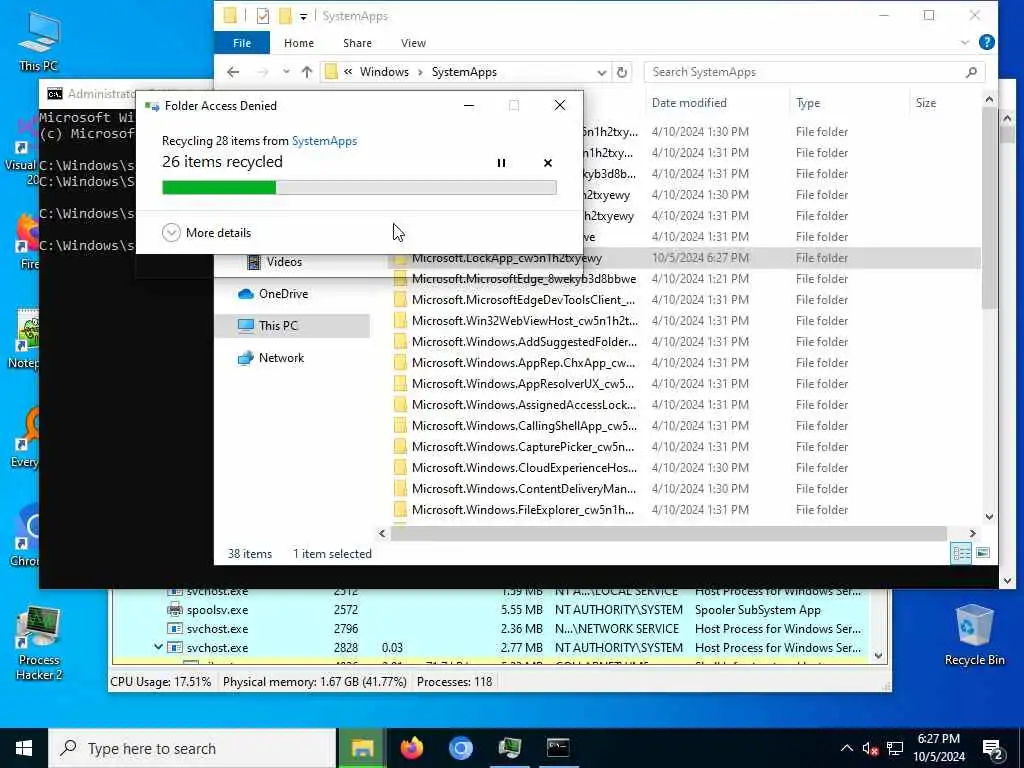Refresh the SystemApps folder view
Image resolution: width=1024 pixels, height=768 pixels.
tap(622, 72)
